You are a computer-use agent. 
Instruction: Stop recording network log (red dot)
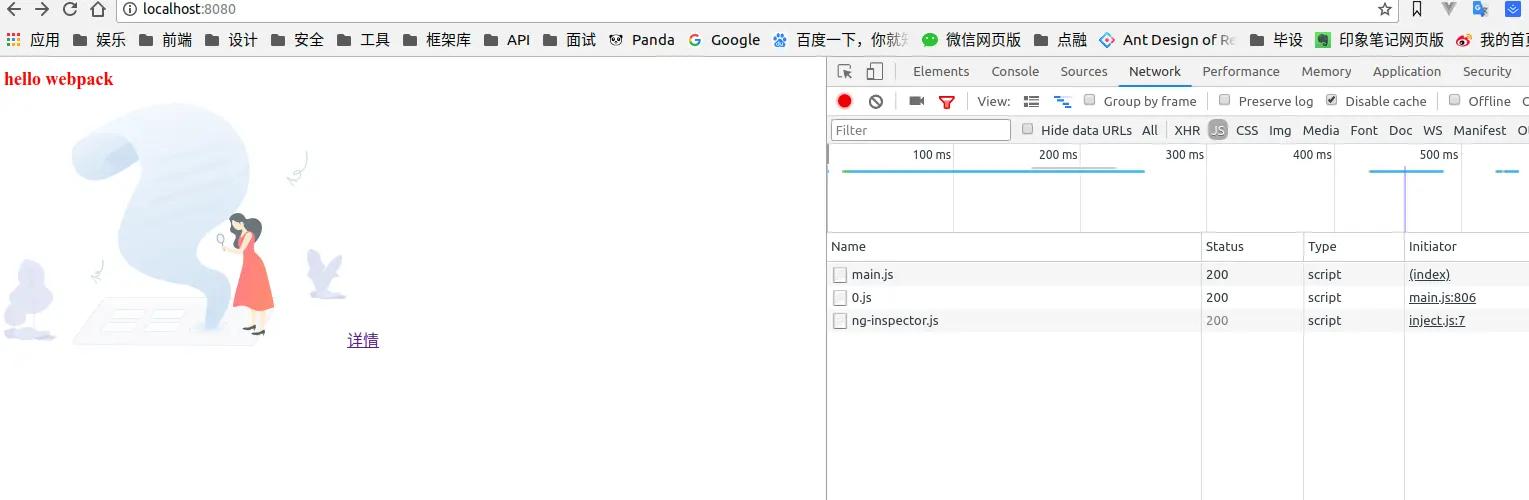coord(844,101)
